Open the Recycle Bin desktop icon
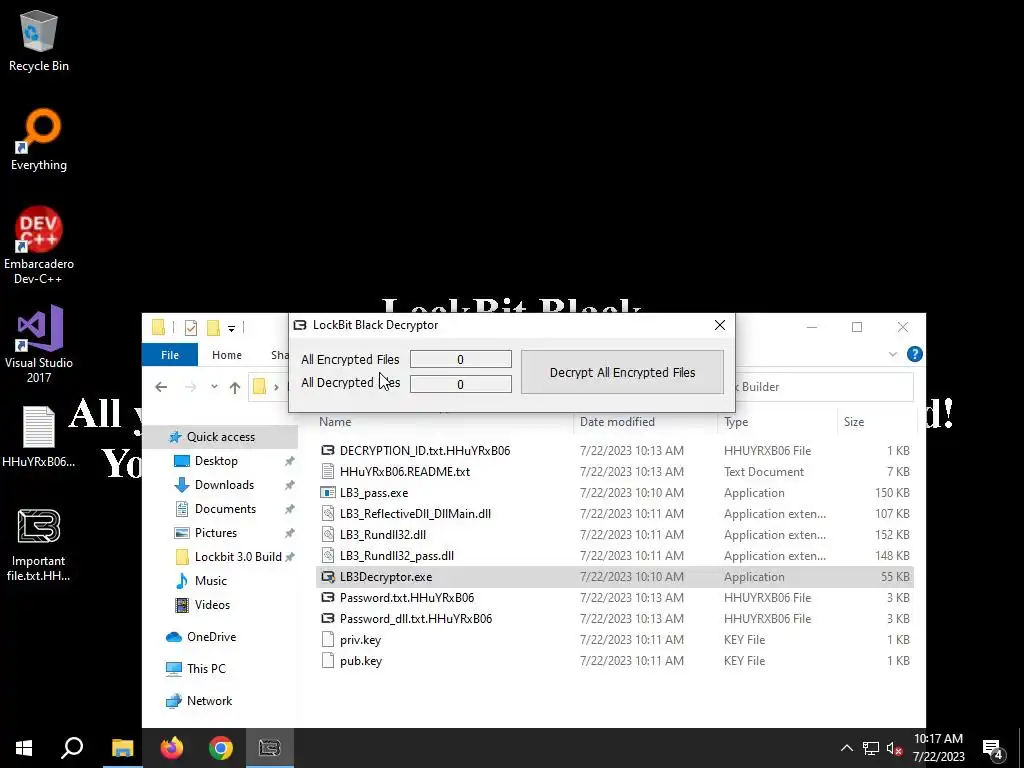The height and width of the screenshot is (768, 1024). pos(39,40)
